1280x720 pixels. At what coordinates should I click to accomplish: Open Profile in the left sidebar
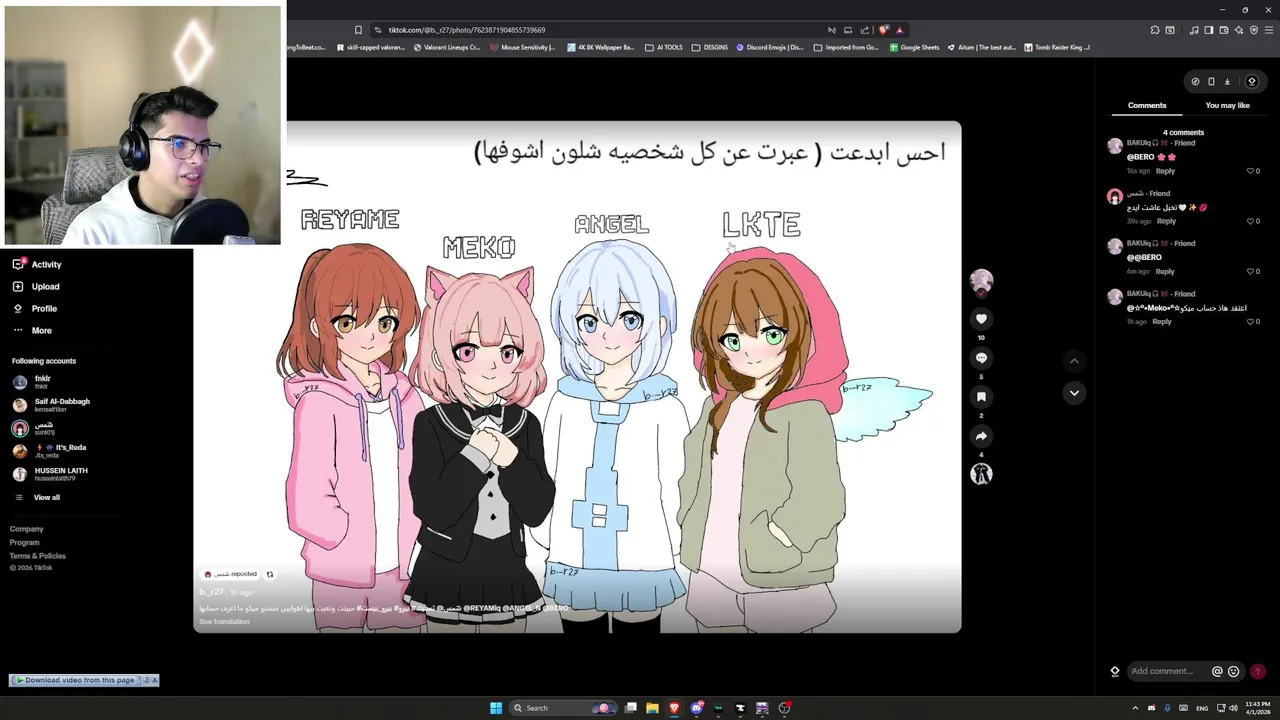(x=35, y=308)
